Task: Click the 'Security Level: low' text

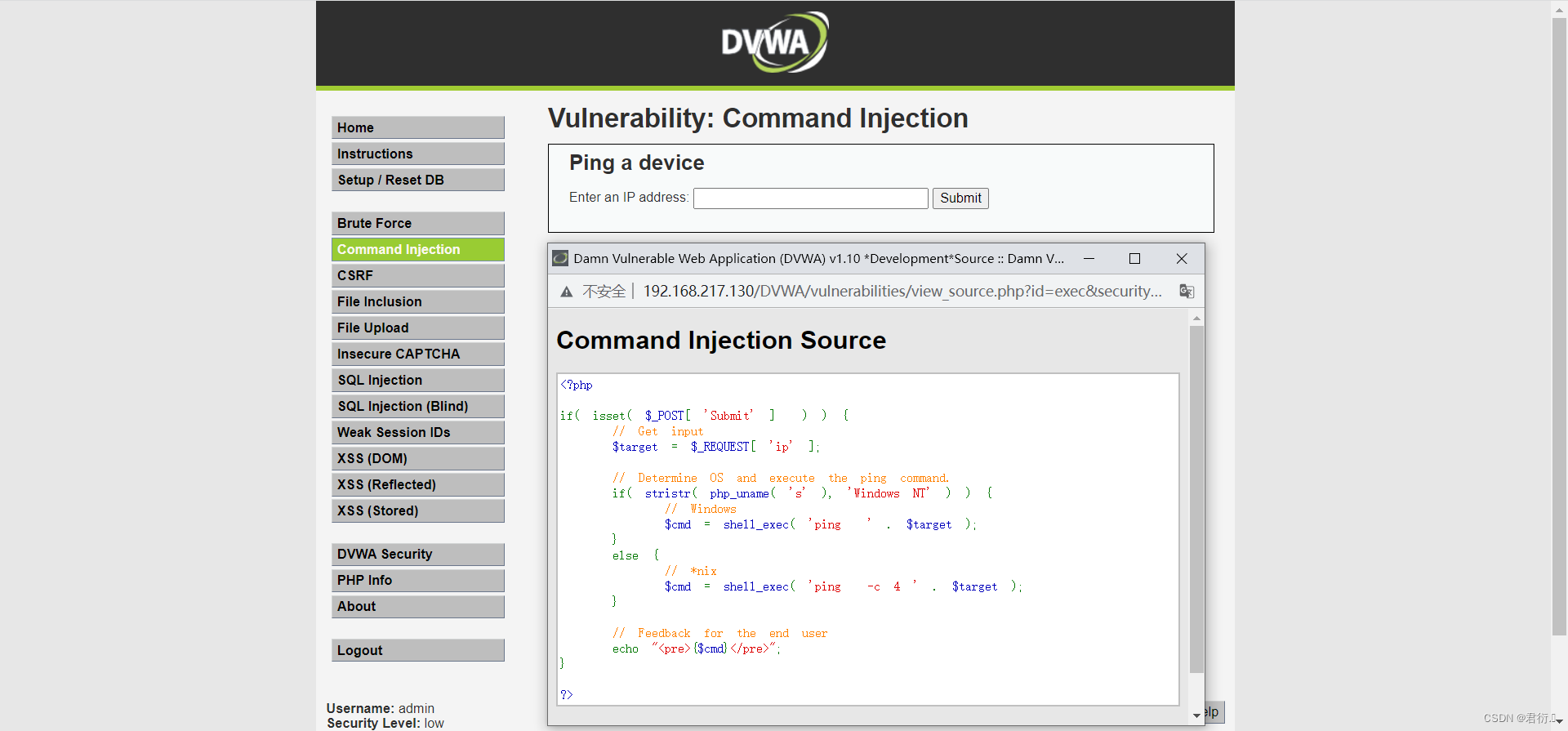Action: click(385, 723)
